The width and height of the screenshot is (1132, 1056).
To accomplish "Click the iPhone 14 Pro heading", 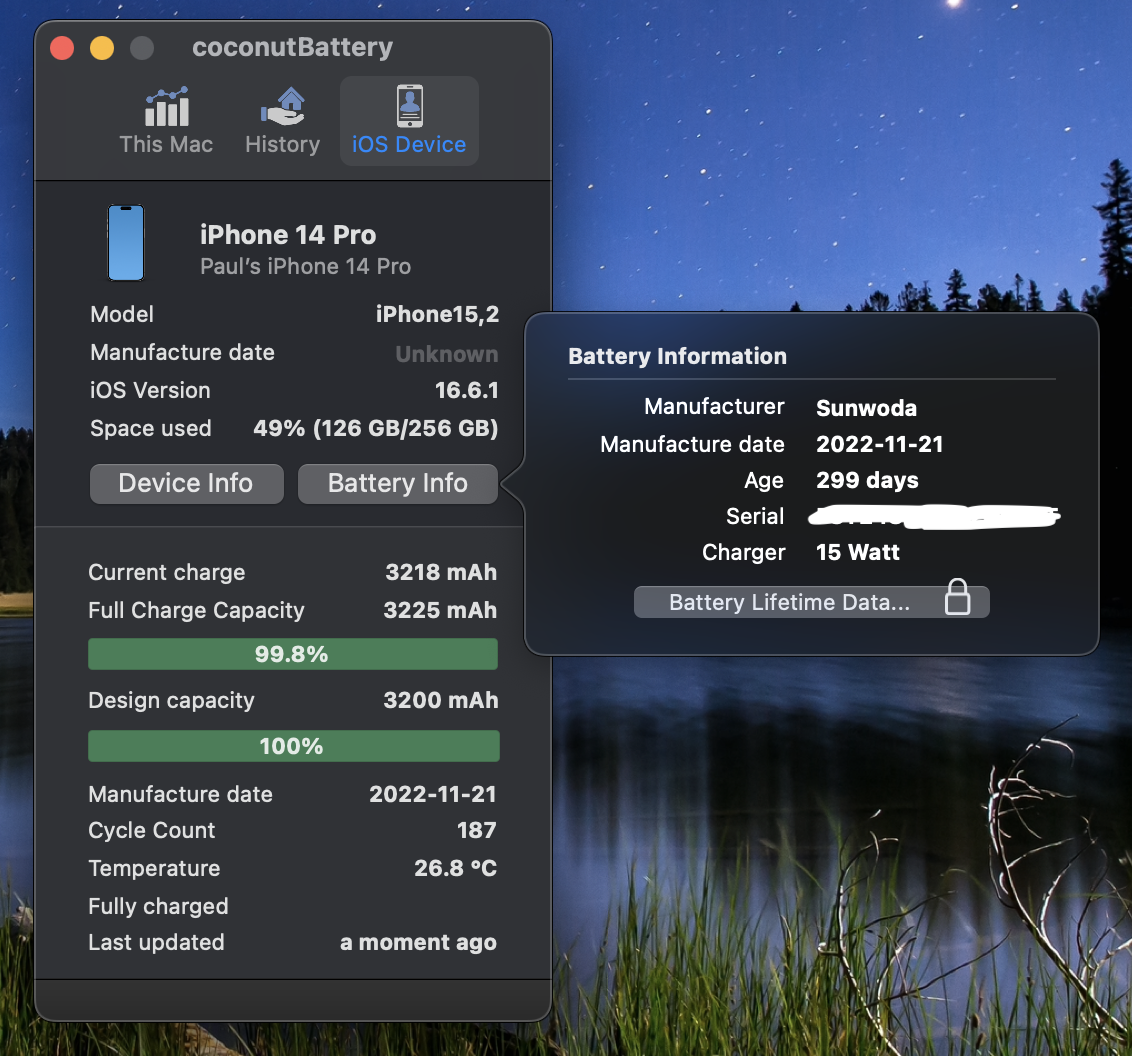I will (x=288, y=235).
